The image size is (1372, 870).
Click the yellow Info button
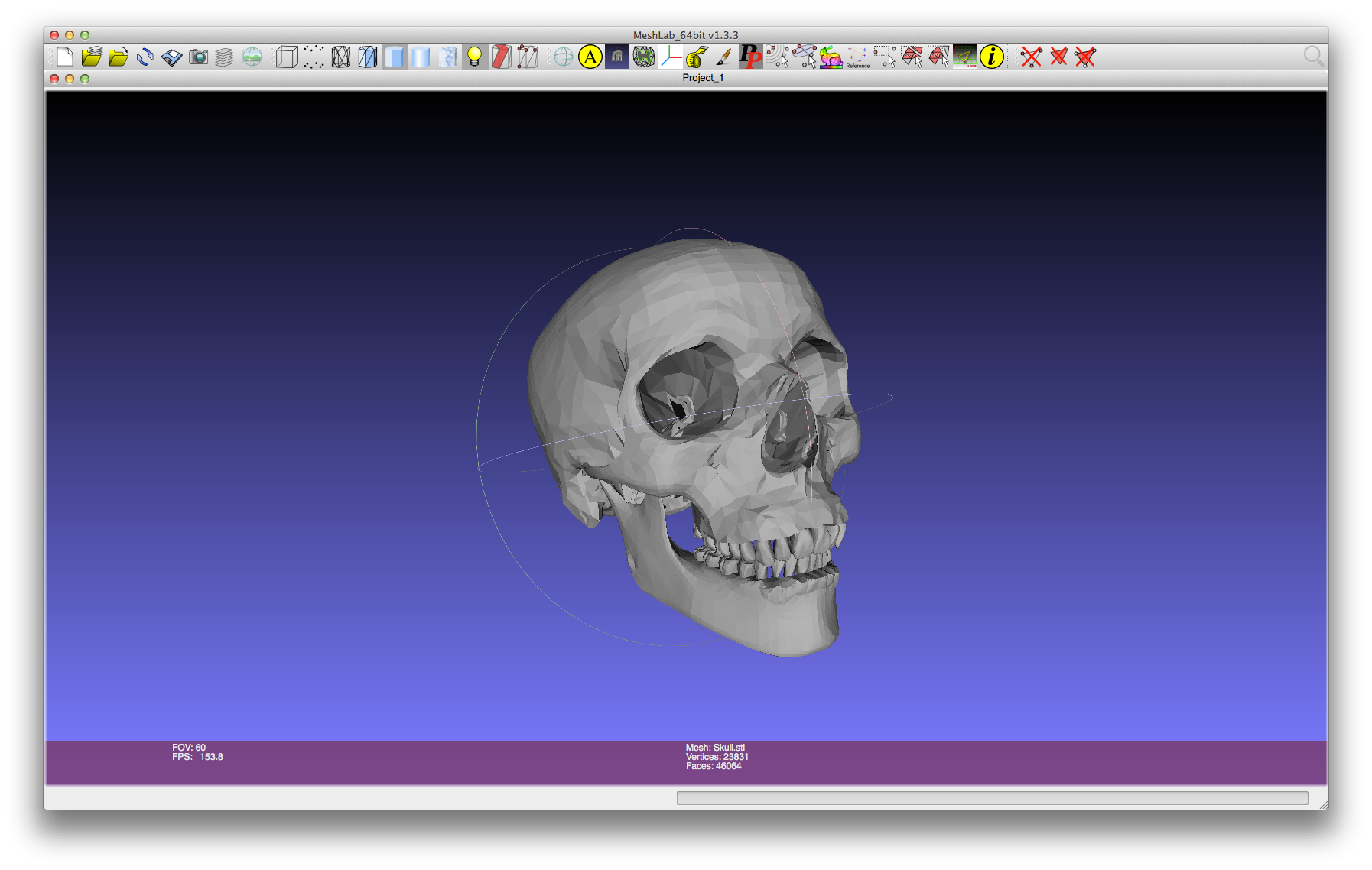pos(991,57)
